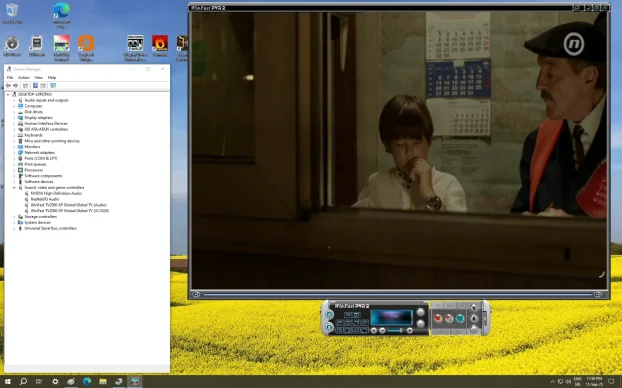Open the Device Manager Action menu
622x388 pixels.
tap(24, 78)
